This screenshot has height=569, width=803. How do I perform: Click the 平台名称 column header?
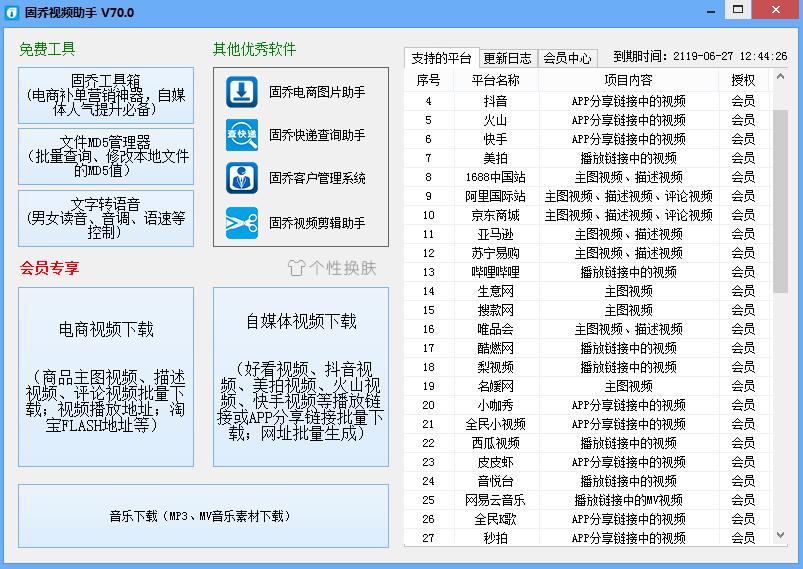(496, 80)
